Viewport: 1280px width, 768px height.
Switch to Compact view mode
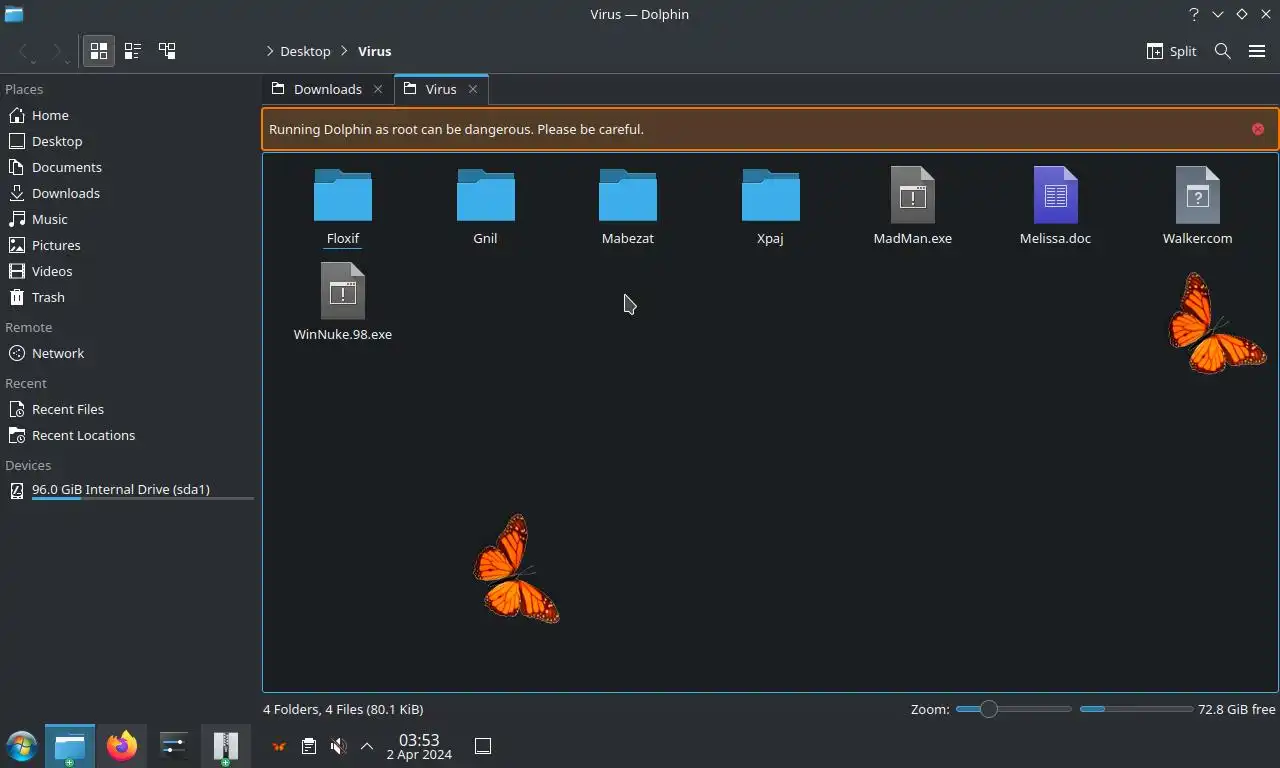click(x=133, y=51)
